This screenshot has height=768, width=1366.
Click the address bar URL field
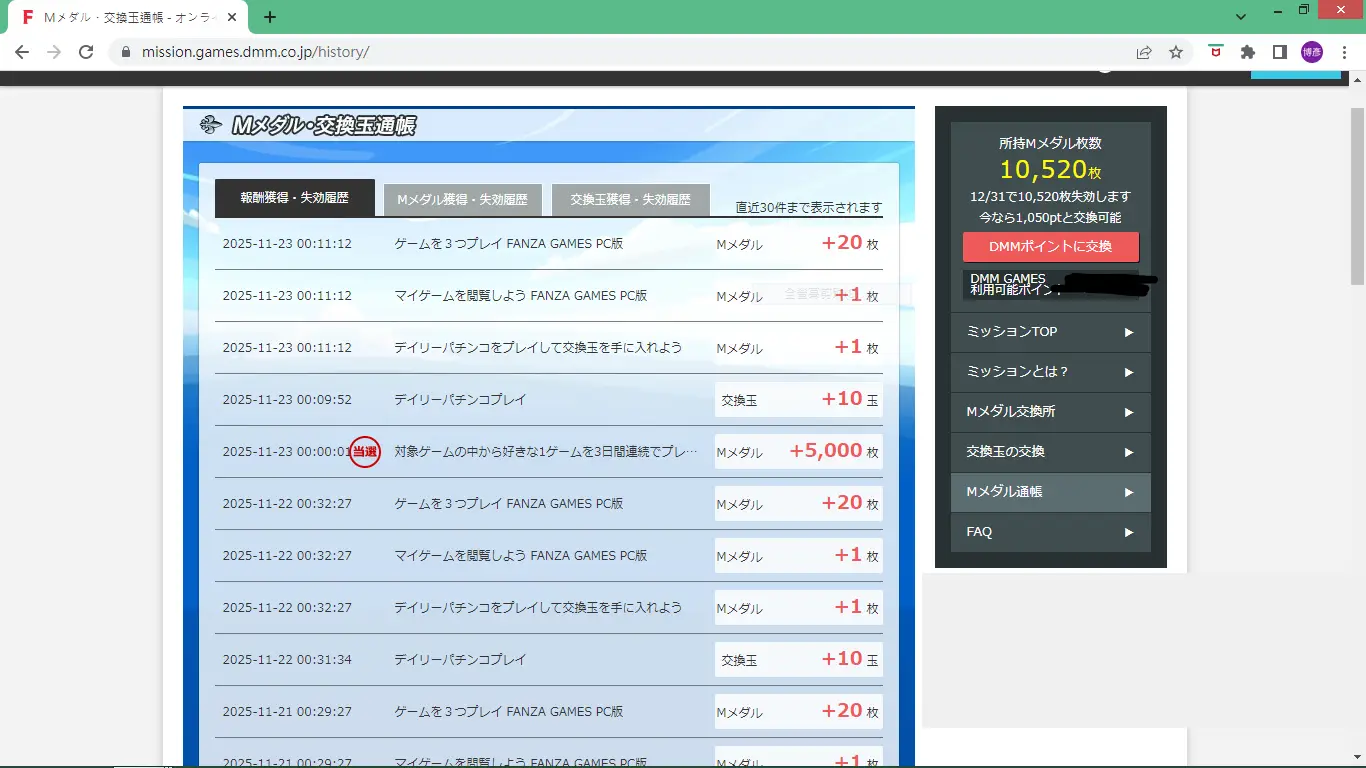(600, 52)
